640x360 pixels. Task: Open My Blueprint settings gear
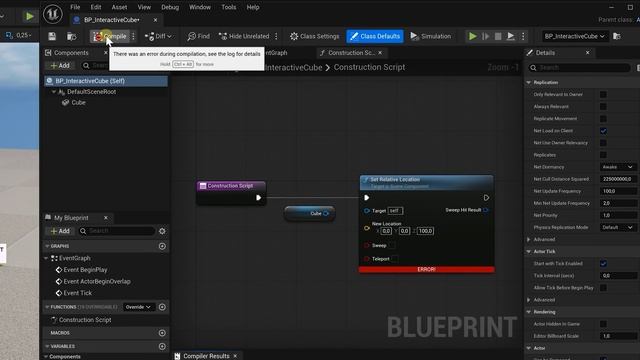pyautogui.click(x=162, y=231)
